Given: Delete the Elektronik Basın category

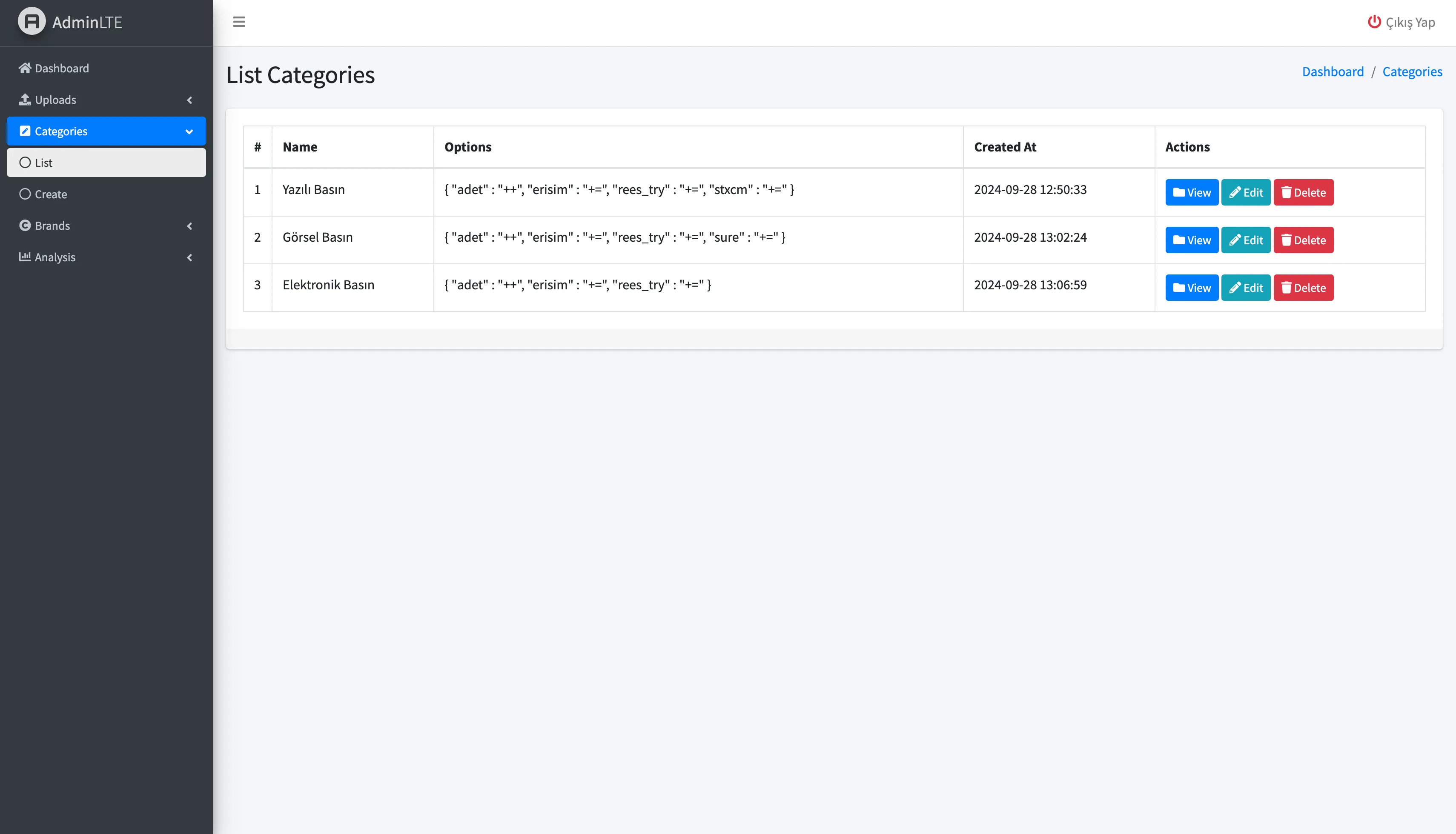Looking at the screenshot, I should click(x=1303, y=288).
